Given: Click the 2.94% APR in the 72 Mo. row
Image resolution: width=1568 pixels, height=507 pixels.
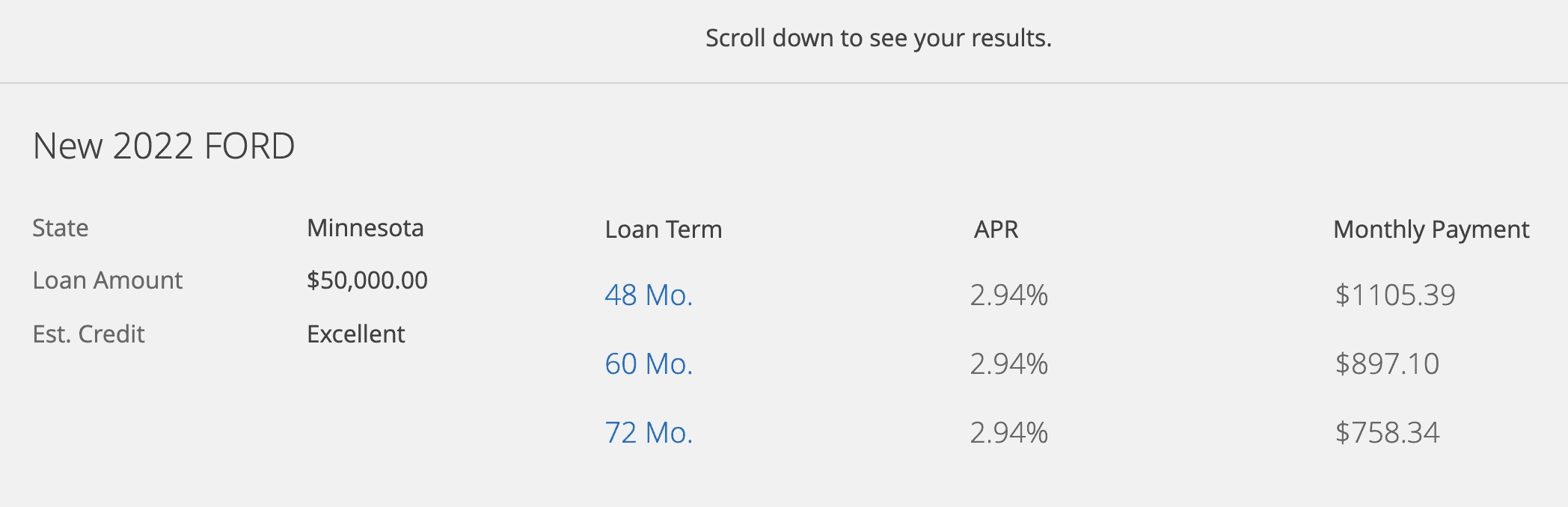Looking at the screenshot, I should pos(1008,433).
